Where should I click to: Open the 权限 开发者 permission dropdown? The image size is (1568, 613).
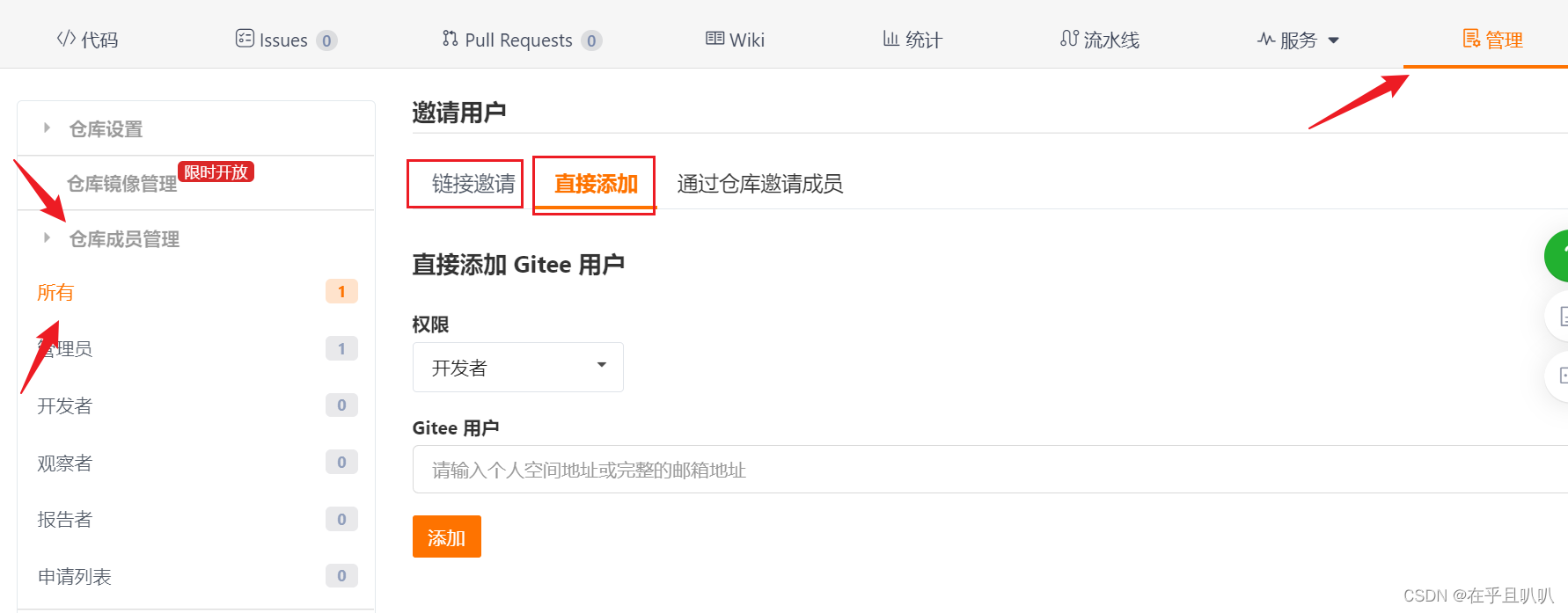click(517, 367)
